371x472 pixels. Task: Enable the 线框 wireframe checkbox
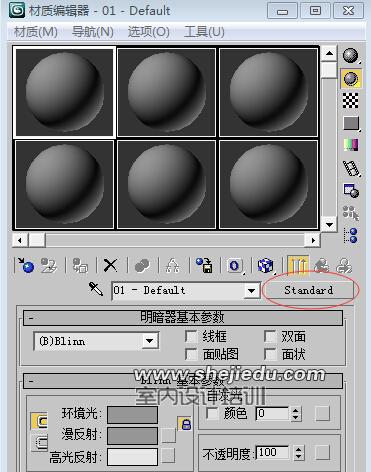(191, 336)
